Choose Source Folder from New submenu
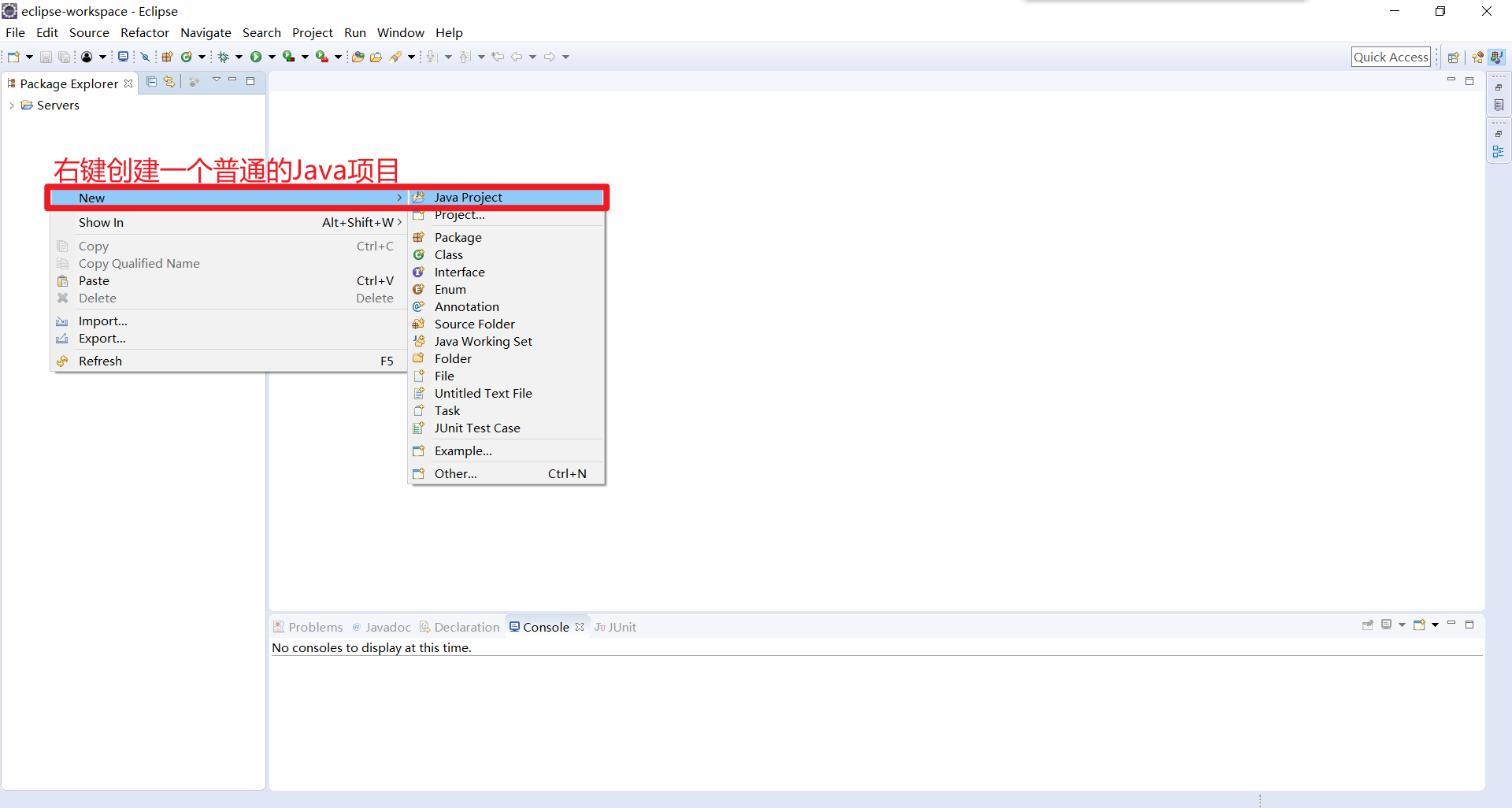 (506, 324)
